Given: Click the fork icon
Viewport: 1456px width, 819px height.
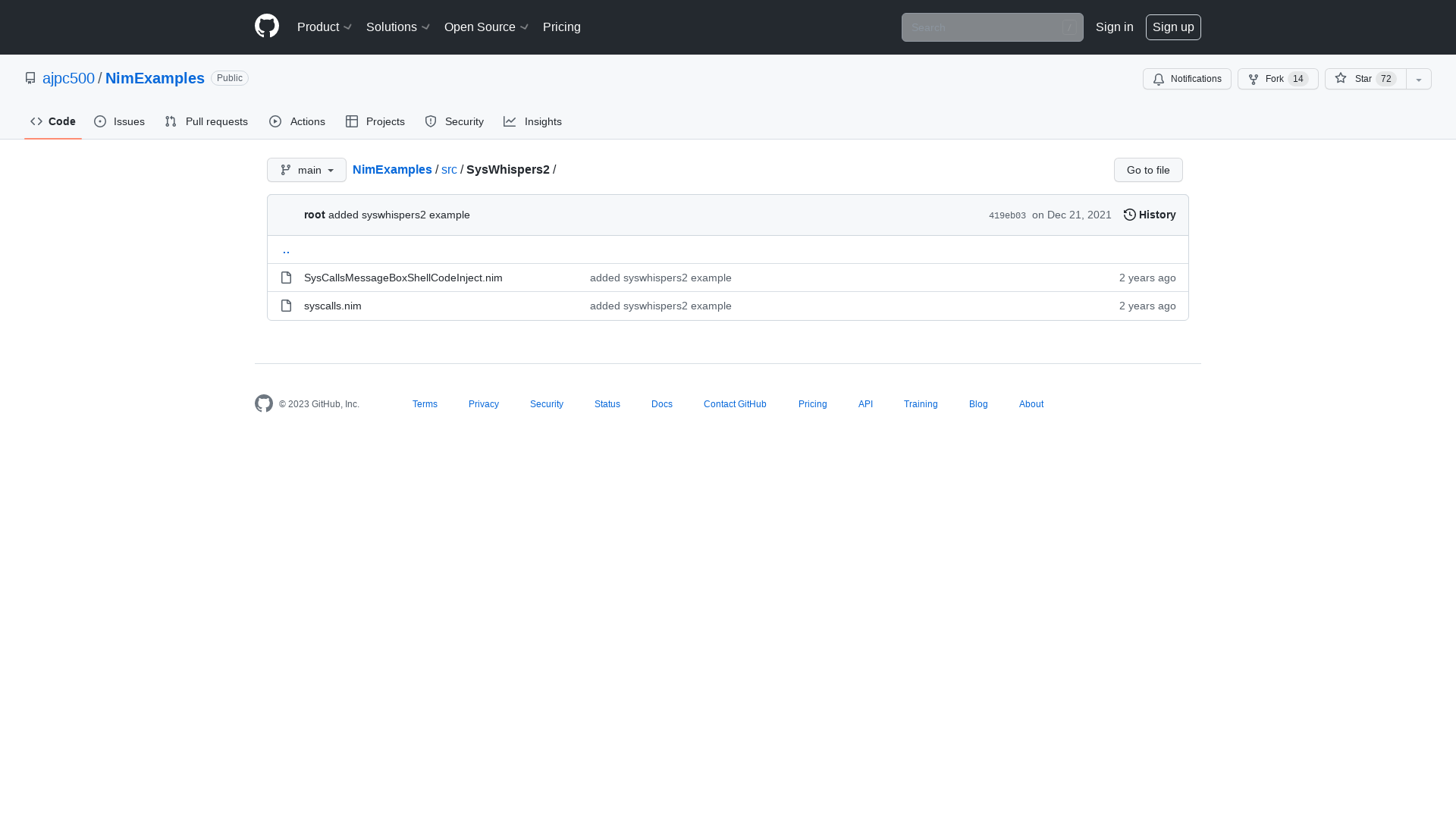Looking at the screenshot, I should tap(1254, 79).
